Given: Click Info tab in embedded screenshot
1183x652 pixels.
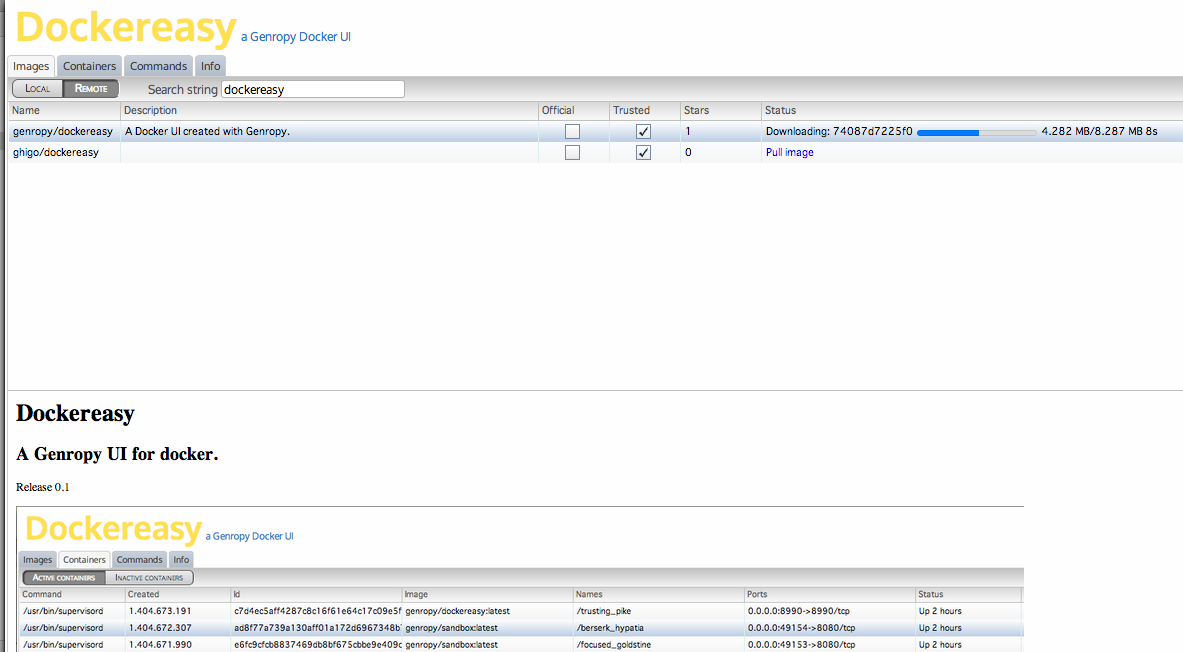Looking at the screenshot, I should point(181,560).
